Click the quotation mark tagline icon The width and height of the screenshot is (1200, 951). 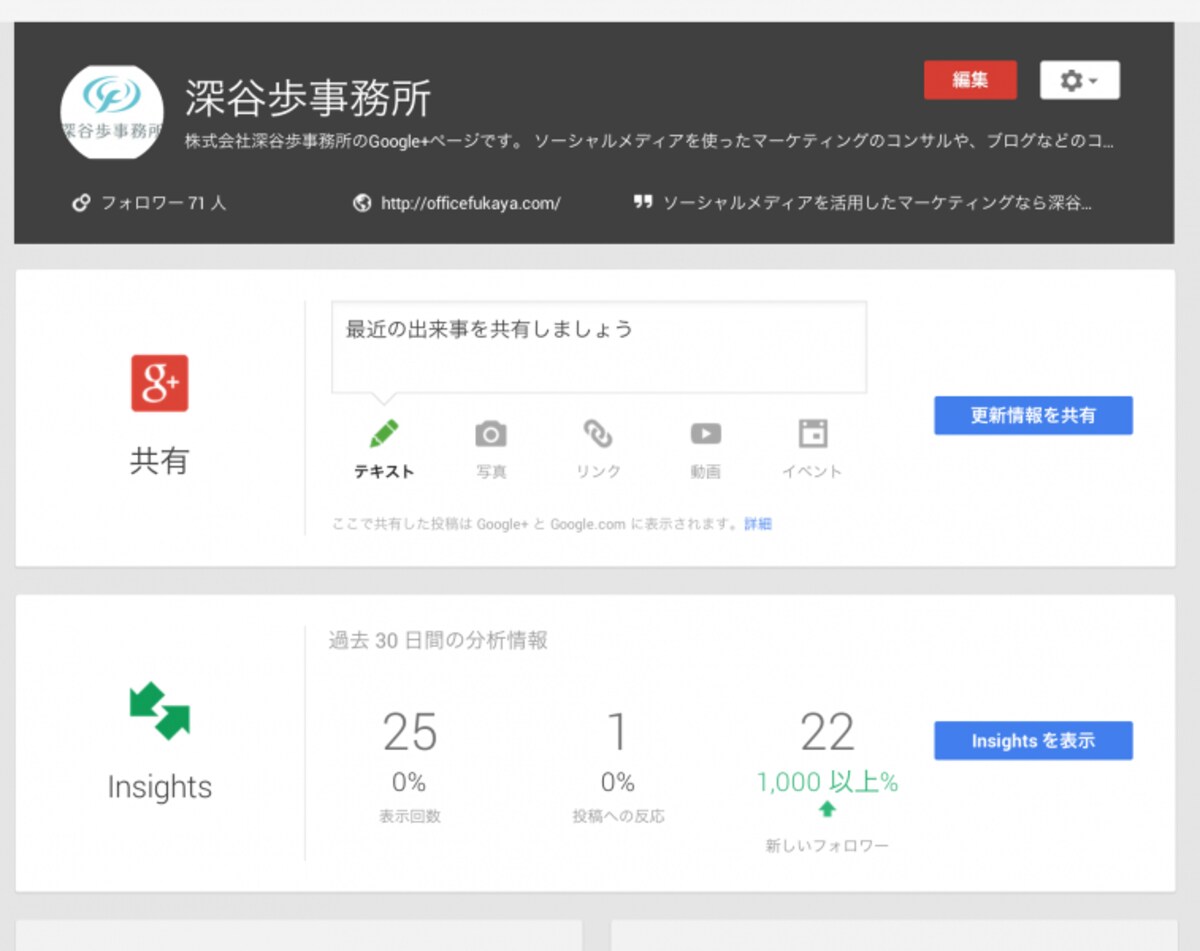[643, 202]
